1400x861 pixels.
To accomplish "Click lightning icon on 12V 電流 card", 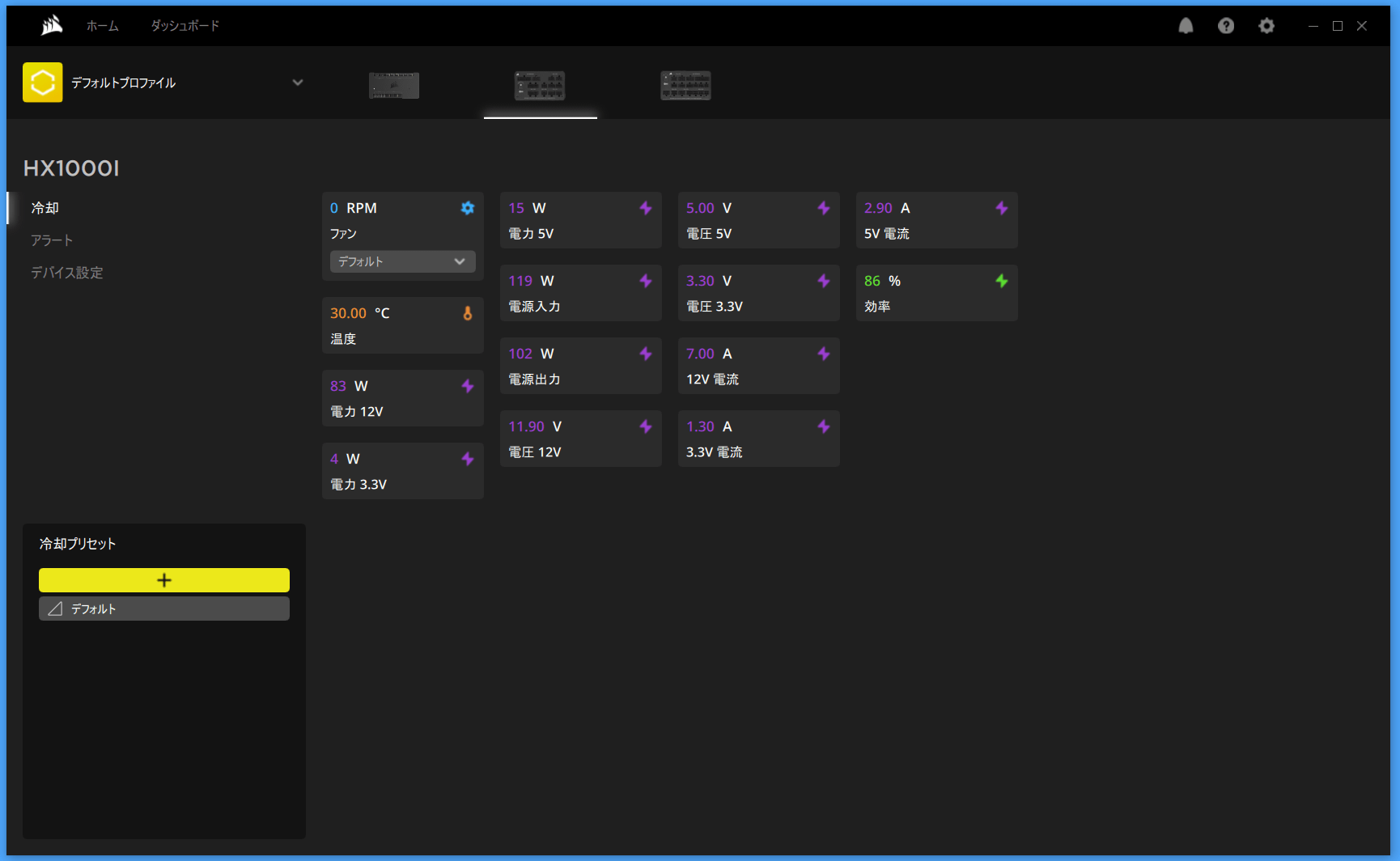I will 824,354.
